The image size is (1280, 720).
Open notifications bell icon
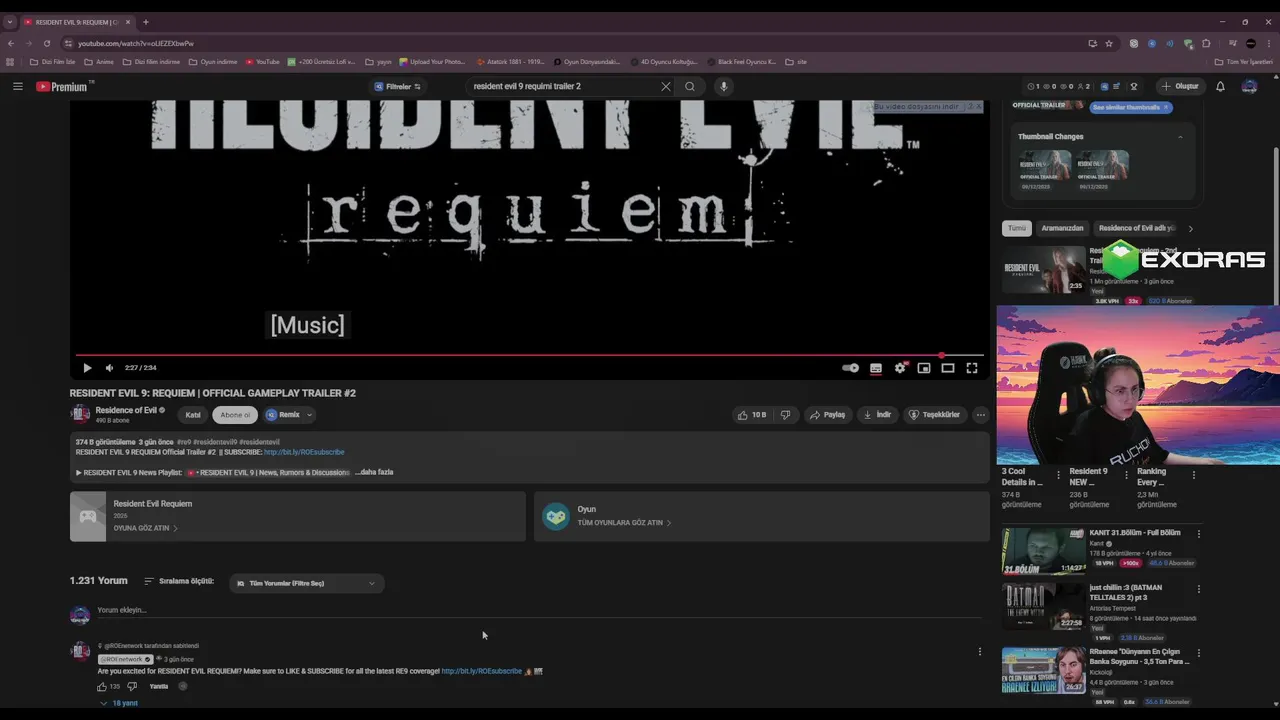pos(1220,87)
